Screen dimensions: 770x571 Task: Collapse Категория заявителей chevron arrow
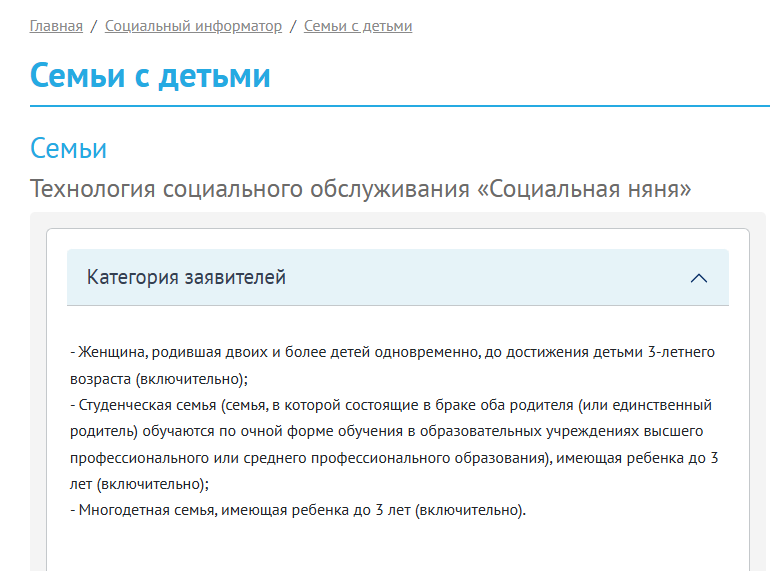(698, 278)
